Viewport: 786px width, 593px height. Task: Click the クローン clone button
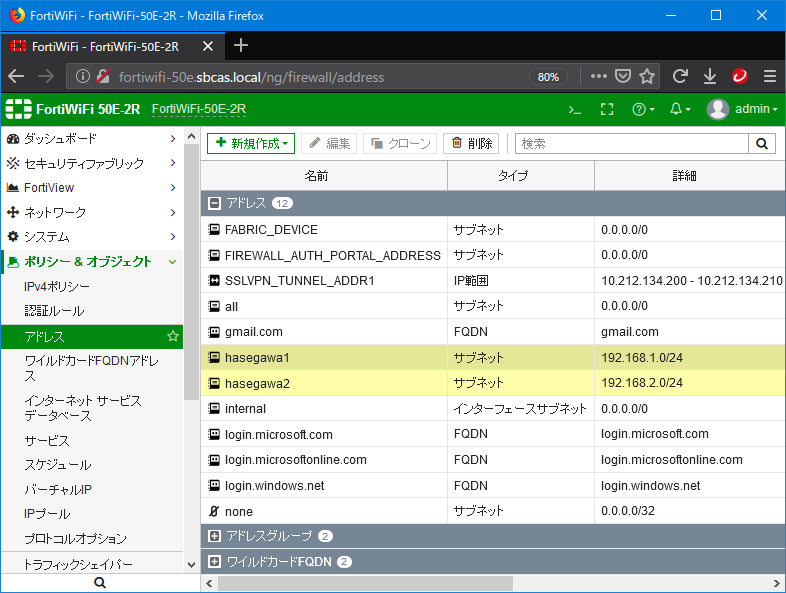[400, 144]
